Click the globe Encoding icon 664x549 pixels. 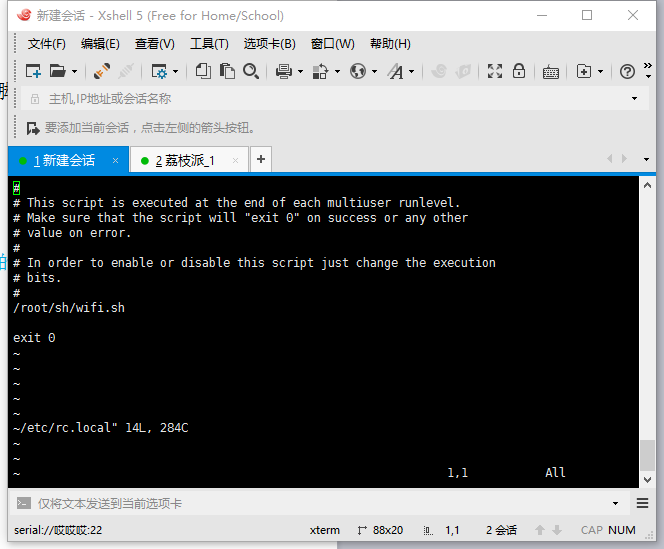click(358, 71)
